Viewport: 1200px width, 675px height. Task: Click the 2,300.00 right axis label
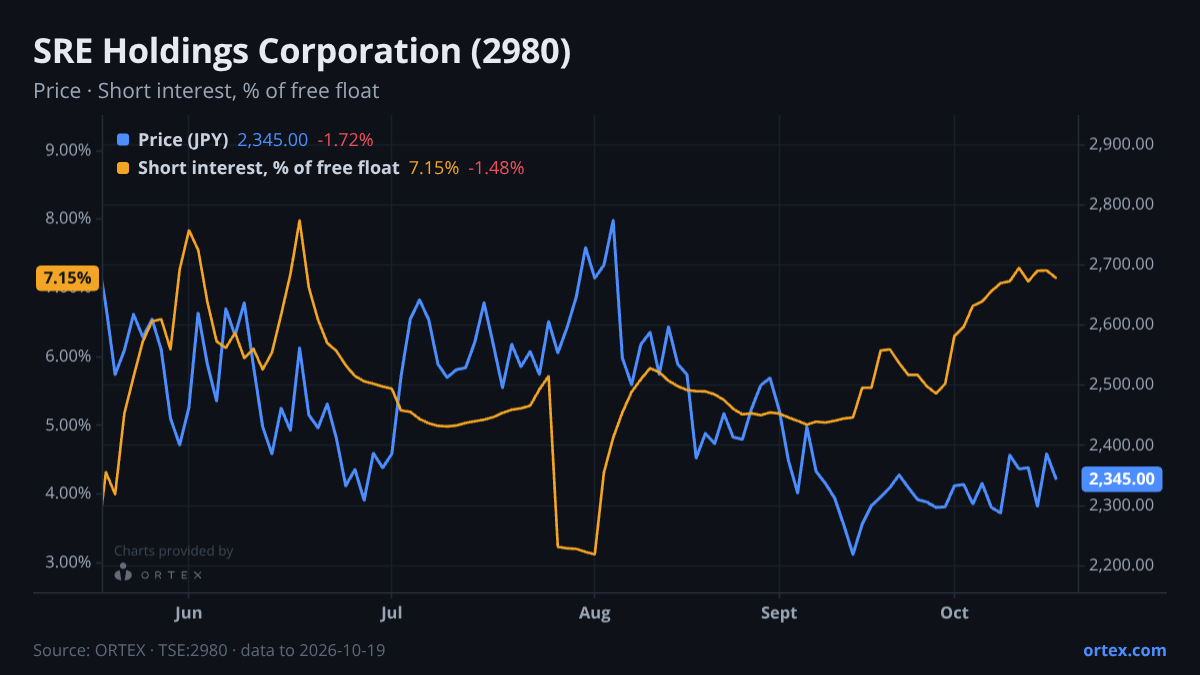[1122, 505]
